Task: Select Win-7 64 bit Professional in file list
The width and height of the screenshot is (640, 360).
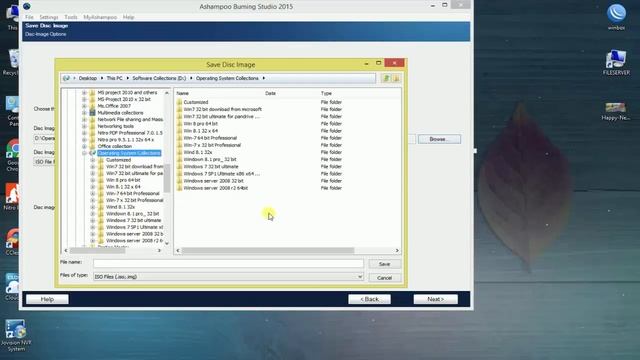Action: (210, 138)
